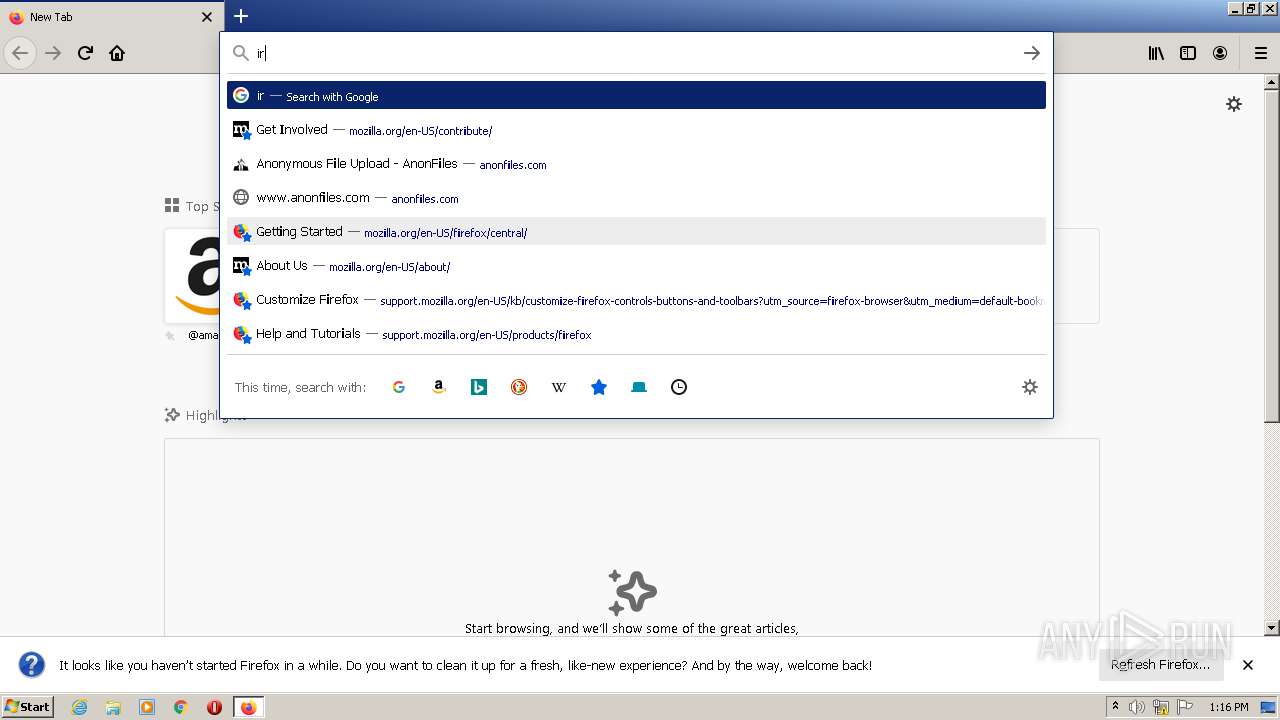Close the New Tab tab
1280x720 pixels.
click(x=207, y=17)
